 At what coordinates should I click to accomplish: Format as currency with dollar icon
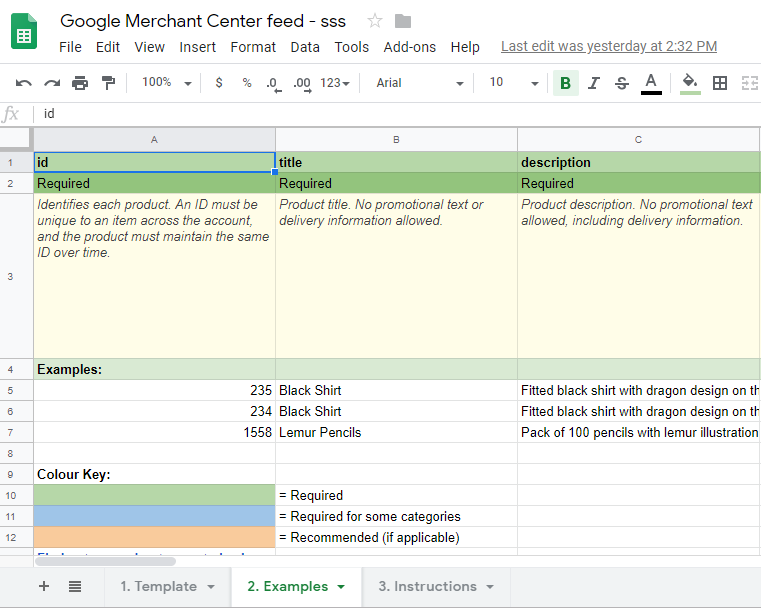pos(219,83)
